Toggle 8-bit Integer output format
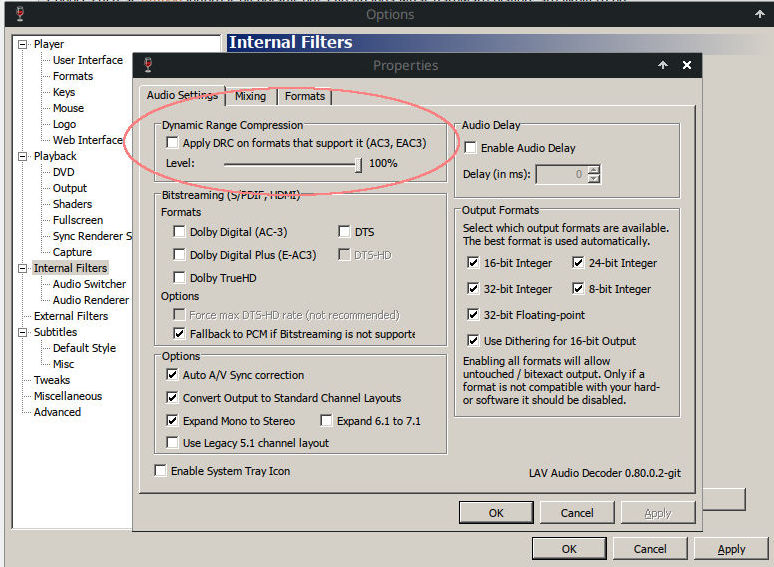Screen dimensions: 774x567 (x=578, y=289)
